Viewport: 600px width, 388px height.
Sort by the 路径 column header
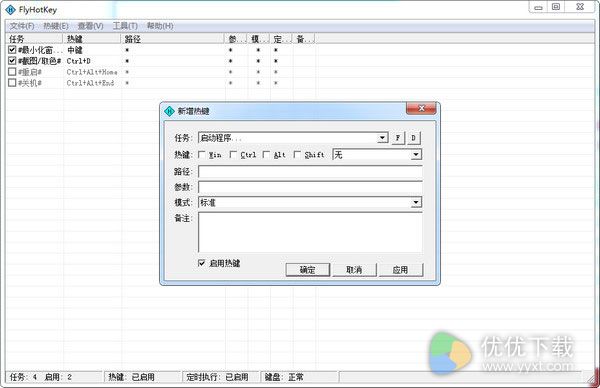(x=173, y=39)
